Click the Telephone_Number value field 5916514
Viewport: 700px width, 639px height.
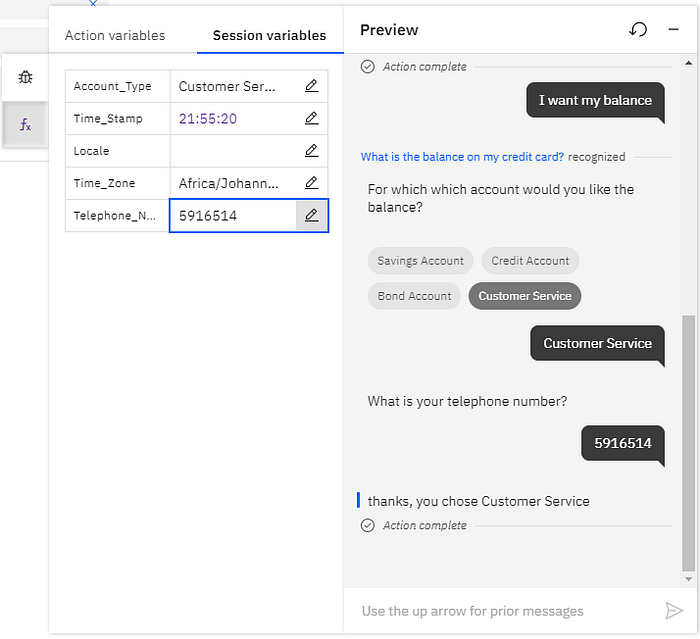[x=232, y=215]
